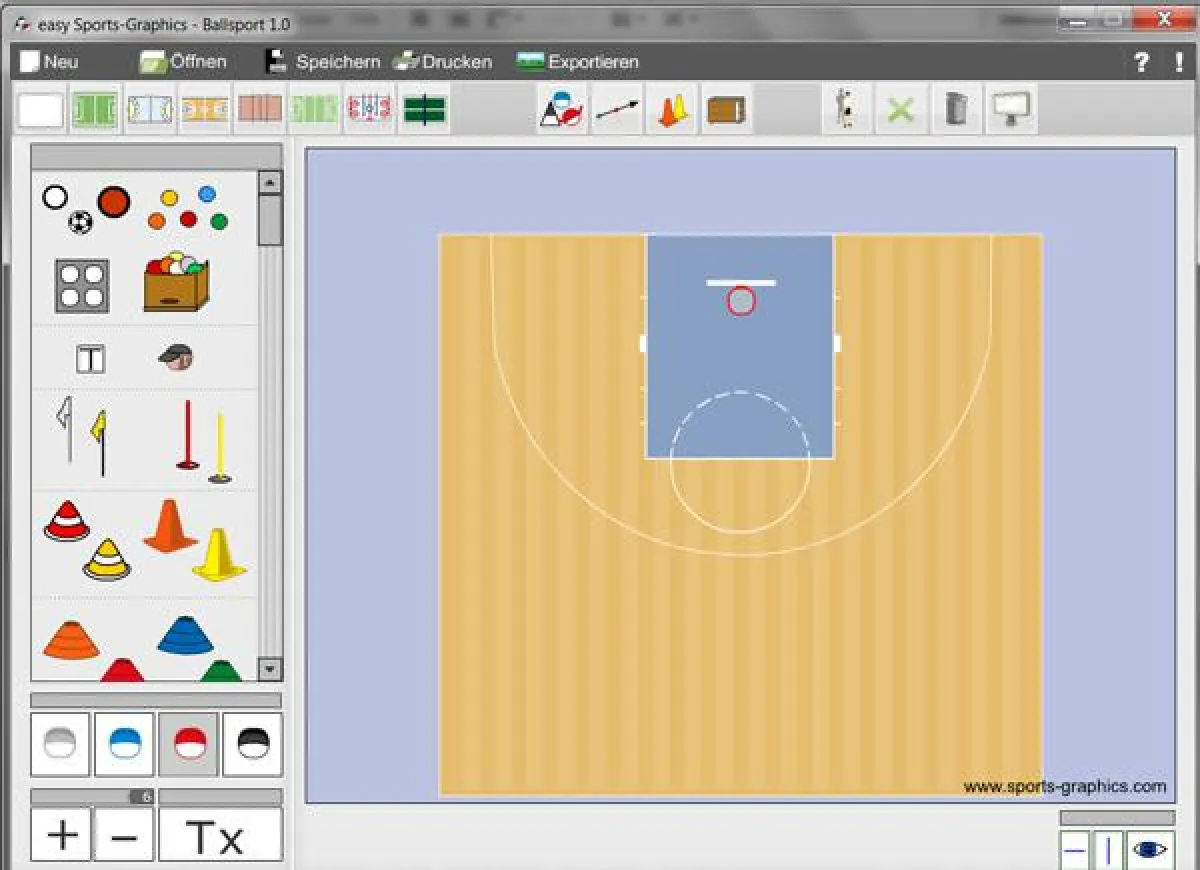Click the horizontal line option
Screen dimensions: 1200x870
tap(1075, 851)
